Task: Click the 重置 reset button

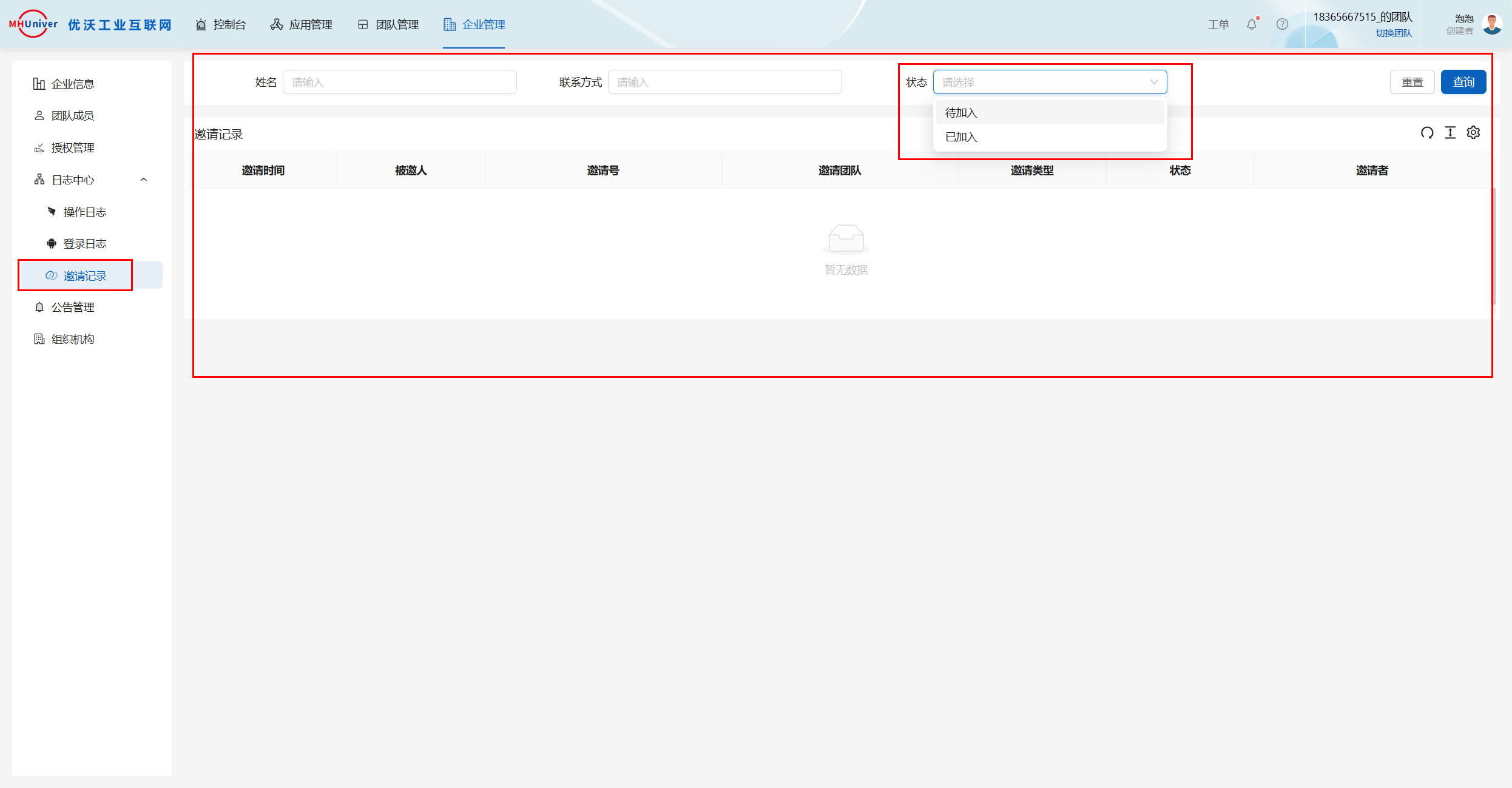Action: 1412,82
